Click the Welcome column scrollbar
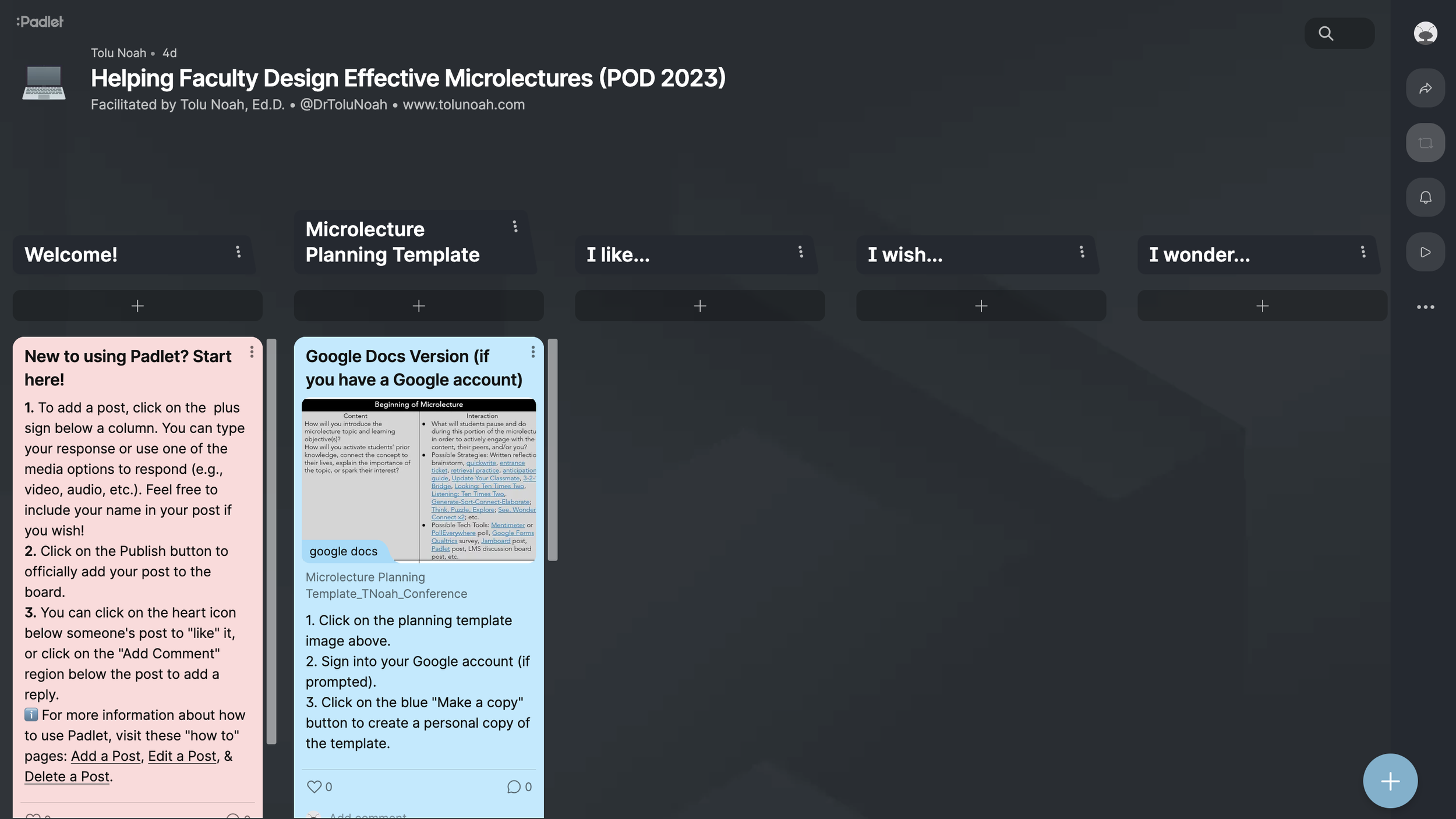Viewport: 1456px width, 819px height. point(271,541)
